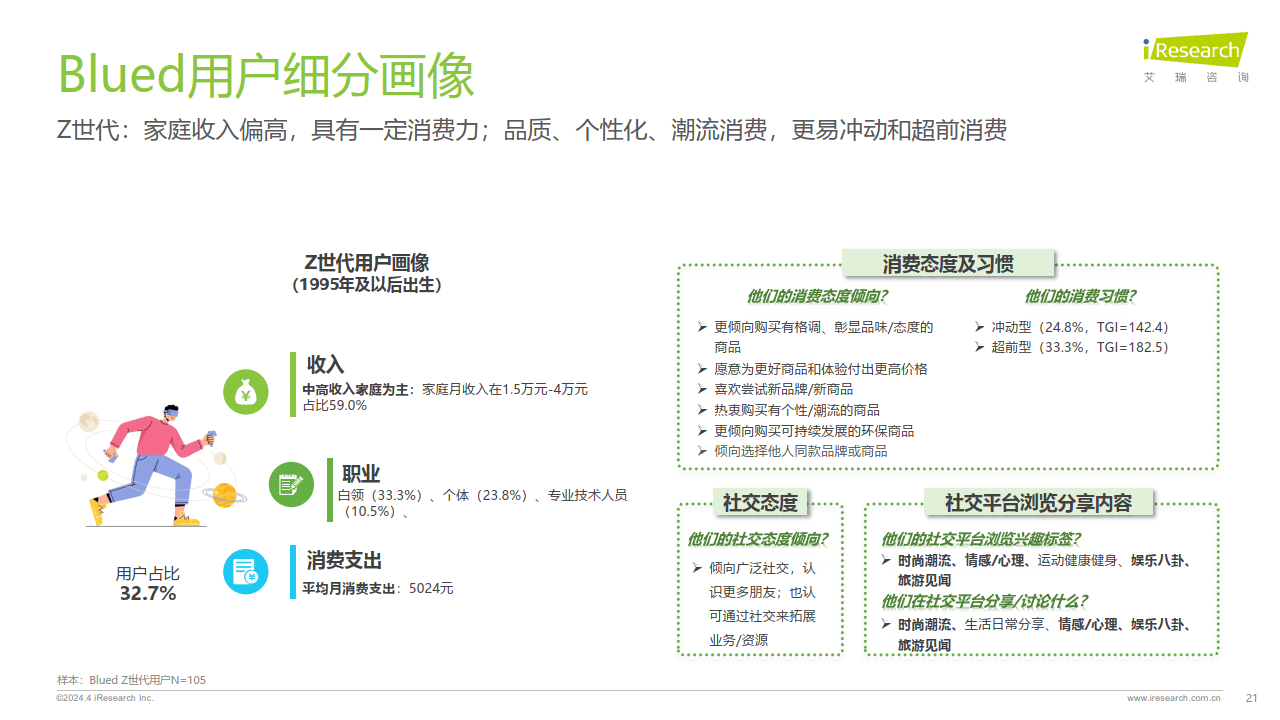Click the 社交态度 header box
The image size is (1280, 720).
coord(760,502)
